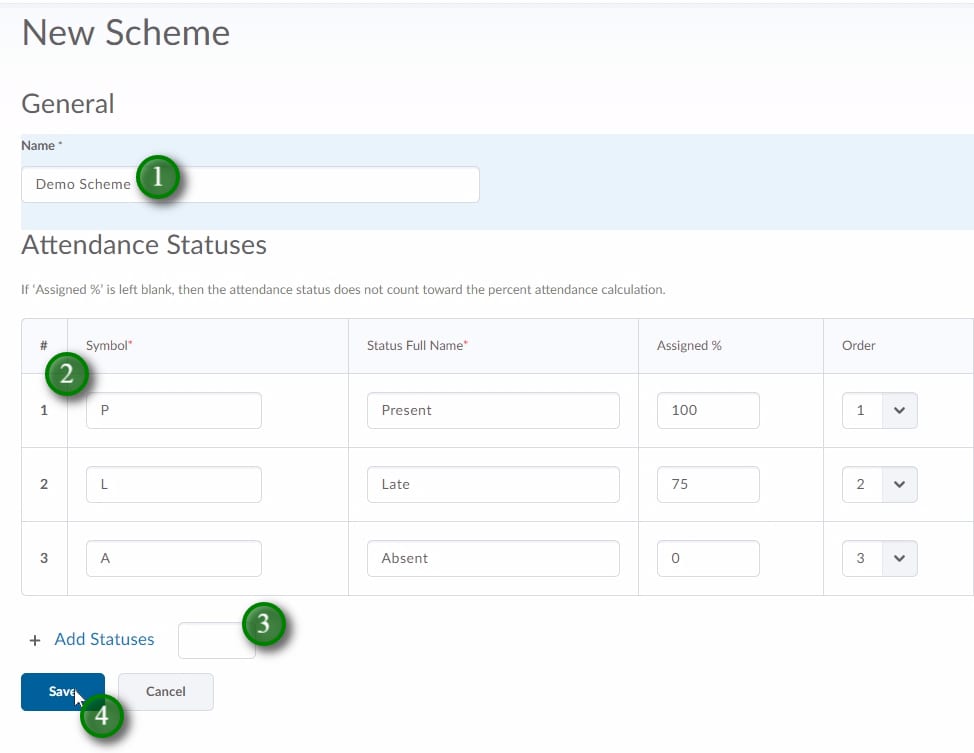Click the plus icon beside Add Statuses
The image size is (974, 753).
[x=35, y=641]
